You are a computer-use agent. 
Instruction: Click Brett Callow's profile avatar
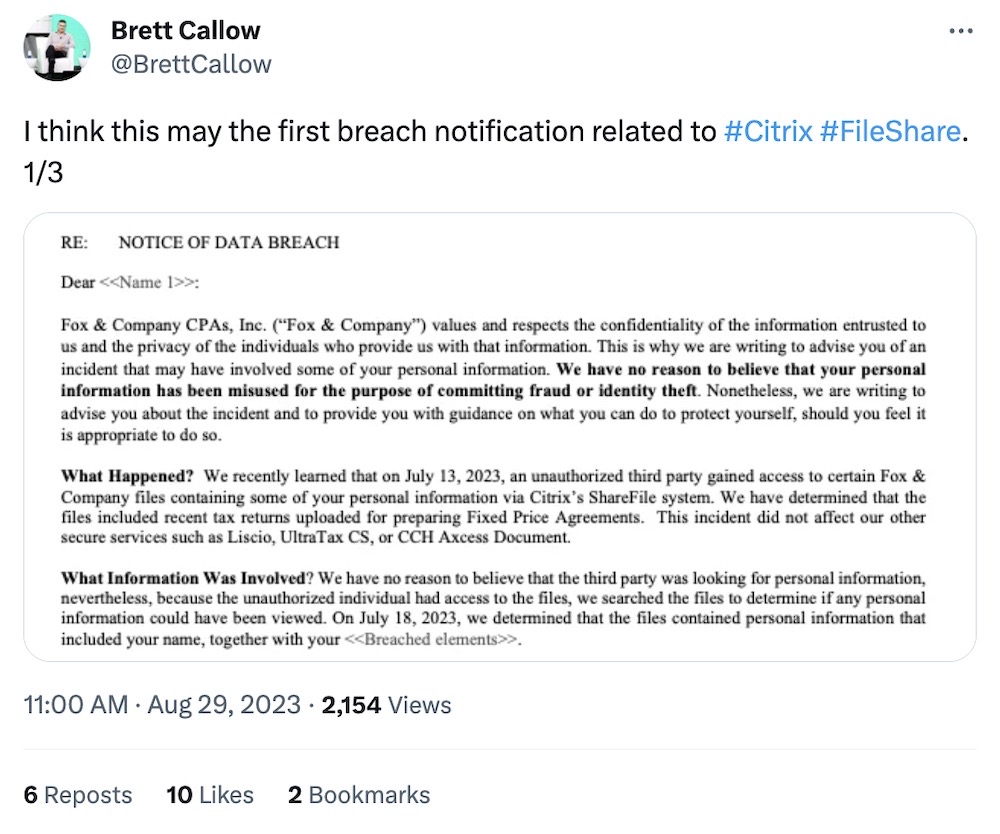click(x=57, y=47)
